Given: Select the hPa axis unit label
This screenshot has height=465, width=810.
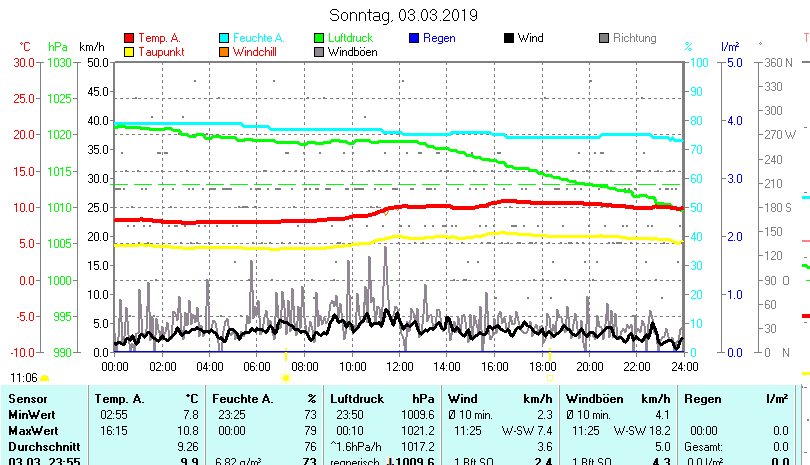Looking at the screenshot, I should [x=58, y=47].
